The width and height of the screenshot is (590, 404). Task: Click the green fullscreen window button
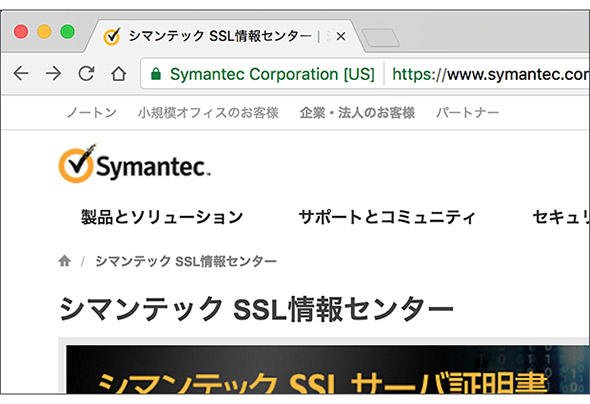tap(68, 32)
